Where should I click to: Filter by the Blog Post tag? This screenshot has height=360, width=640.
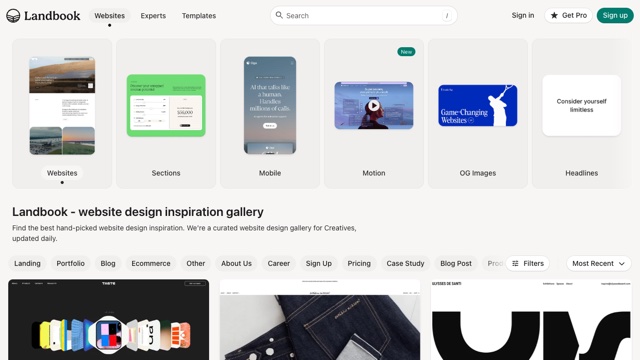[456, 264]
